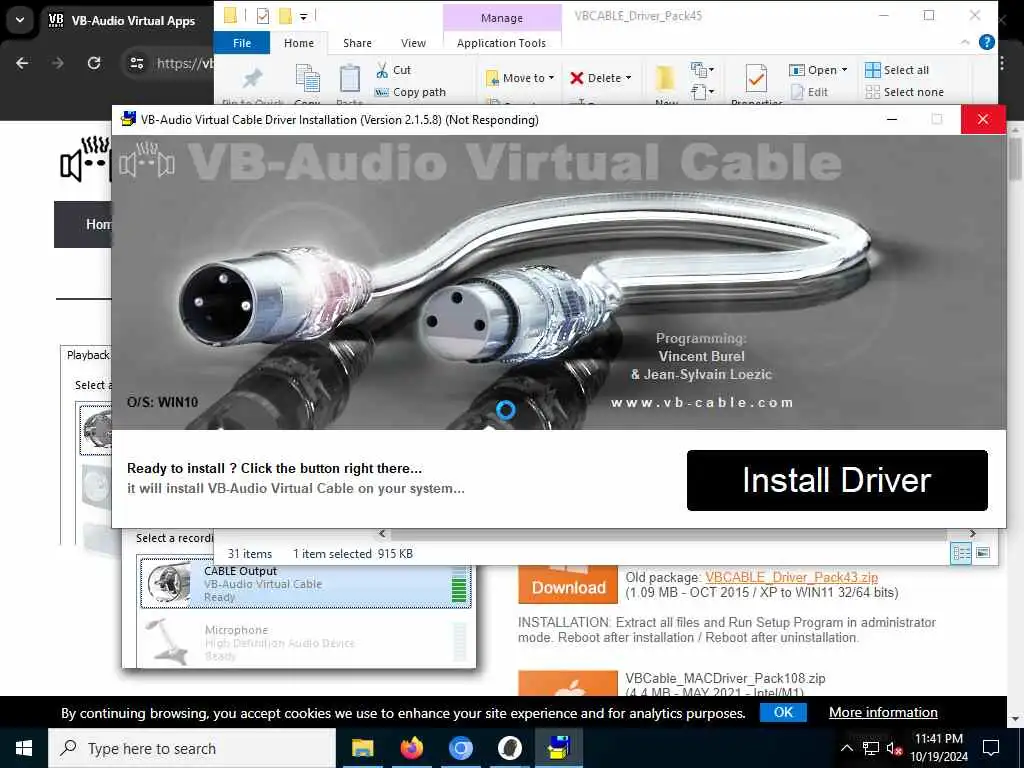This screenshot has width=1024, height=768.
Task: Switch to Home tab in File Explorer ribbon
Action: (x=299, y=43)
